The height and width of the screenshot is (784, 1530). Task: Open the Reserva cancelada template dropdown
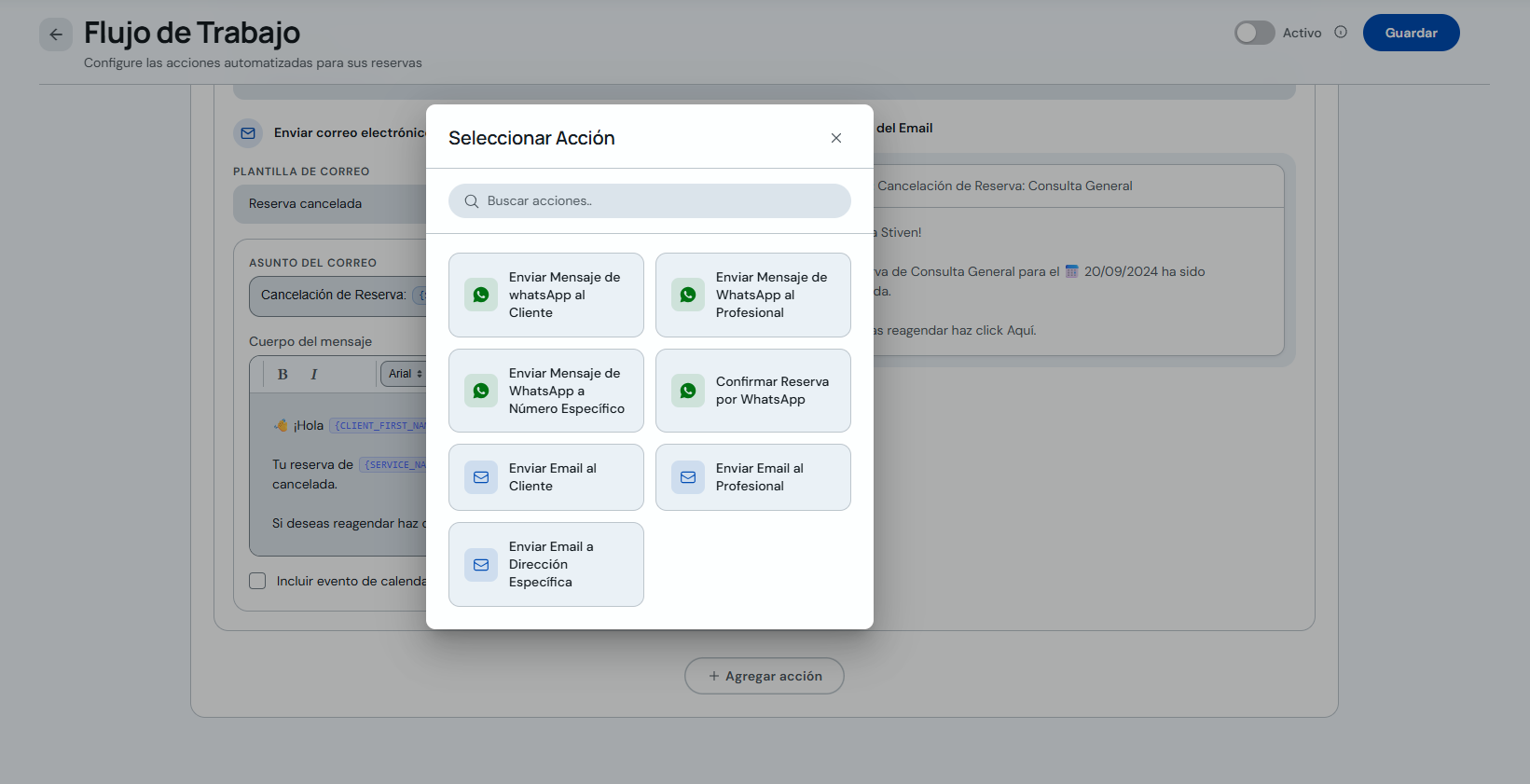[330, 203]
